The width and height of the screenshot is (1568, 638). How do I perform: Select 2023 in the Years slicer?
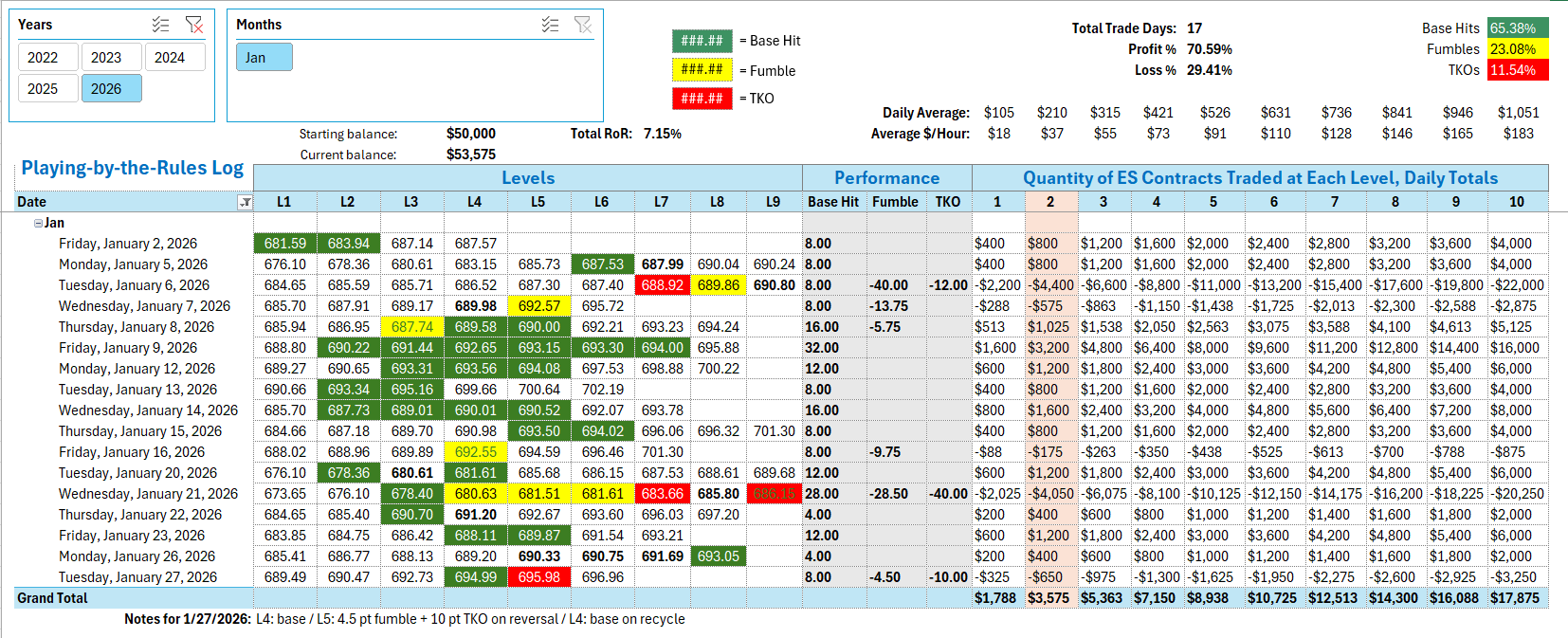pos(106,58)
